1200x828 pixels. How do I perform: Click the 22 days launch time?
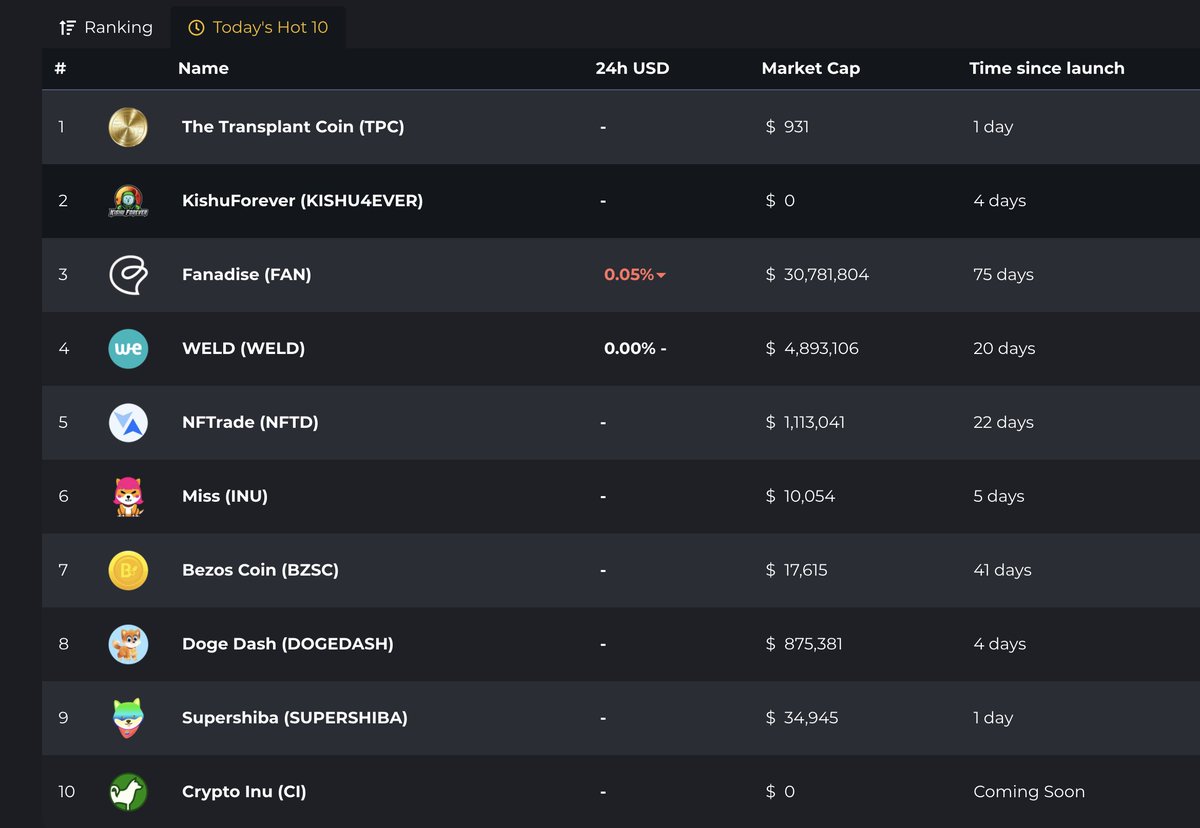(1003, 423)
